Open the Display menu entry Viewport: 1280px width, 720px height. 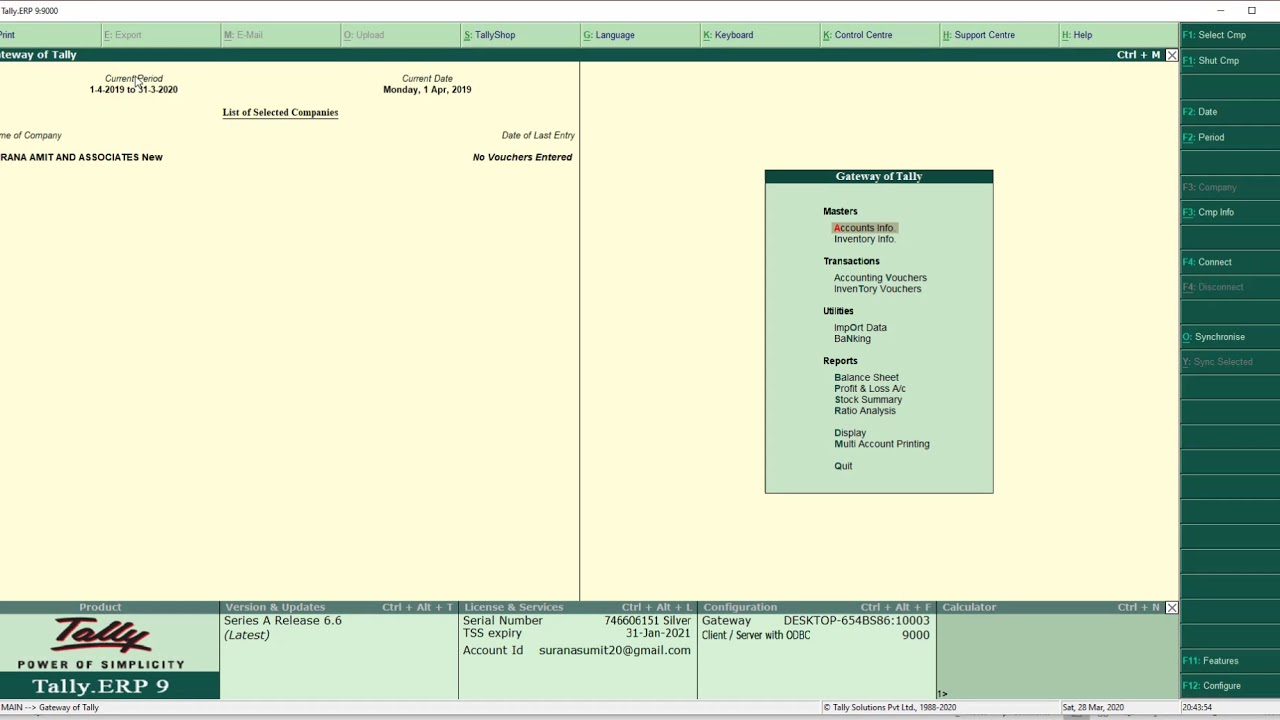pyautogui.click(x=850, y=433)
